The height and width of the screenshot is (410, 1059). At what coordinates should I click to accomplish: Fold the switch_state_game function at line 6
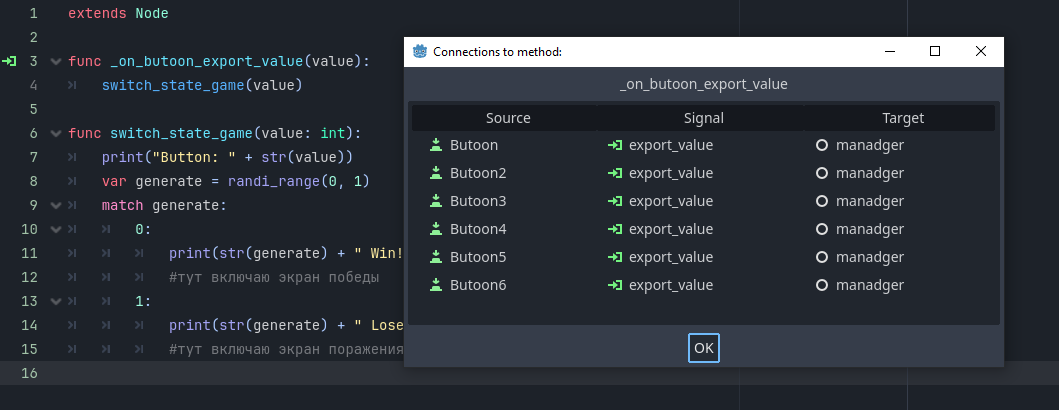pyautogui.click(x=55, y=133)
